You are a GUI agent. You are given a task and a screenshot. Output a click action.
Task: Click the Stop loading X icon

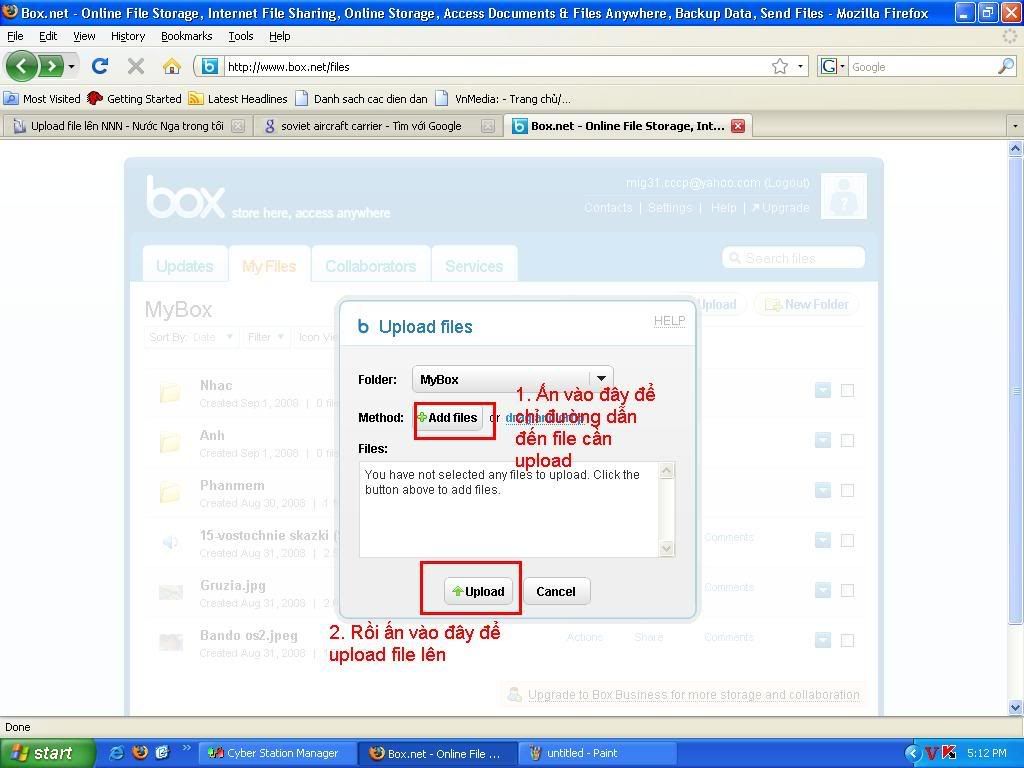coord(136,66)
